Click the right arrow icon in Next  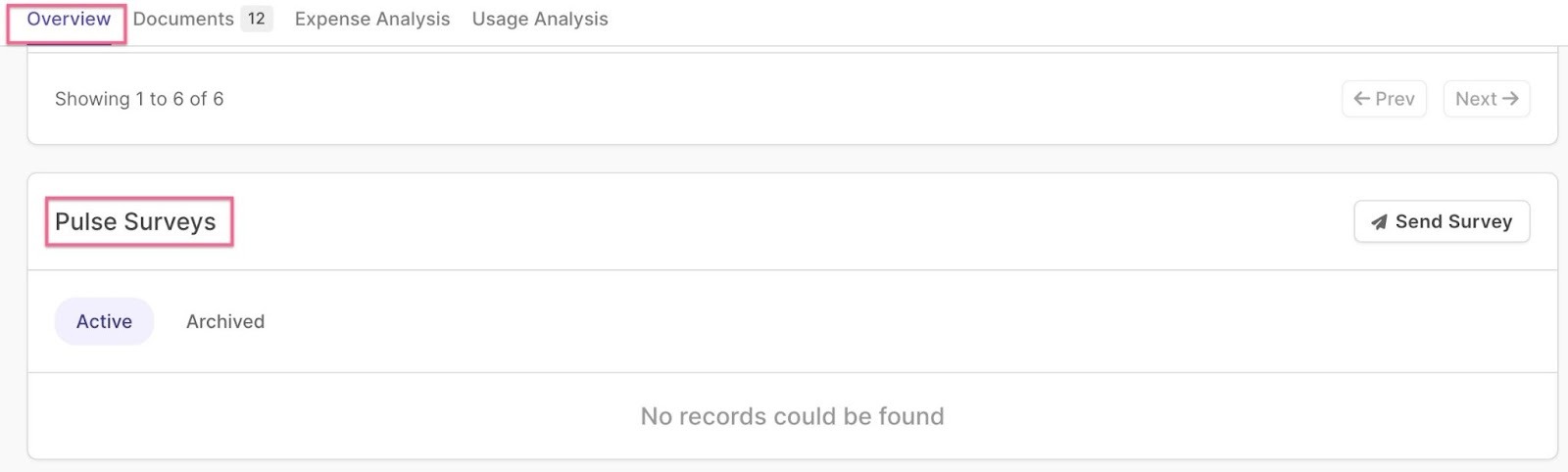click(x=1510, y=99)
